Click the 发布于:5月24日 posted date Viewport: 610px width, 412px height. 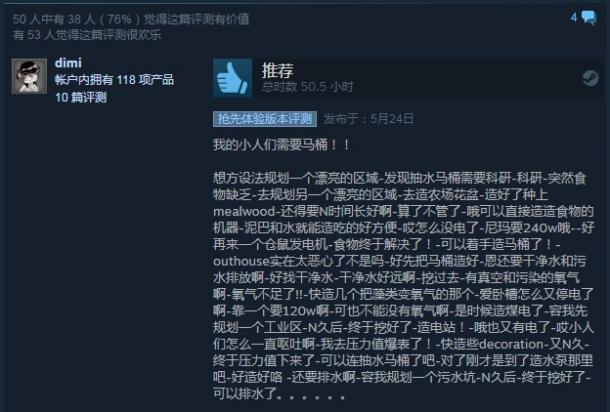[x=368, y=119]
